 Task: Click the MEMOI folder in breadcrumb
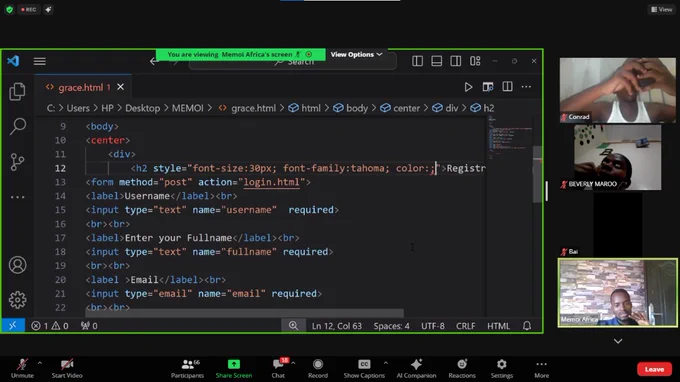point(187,108)
